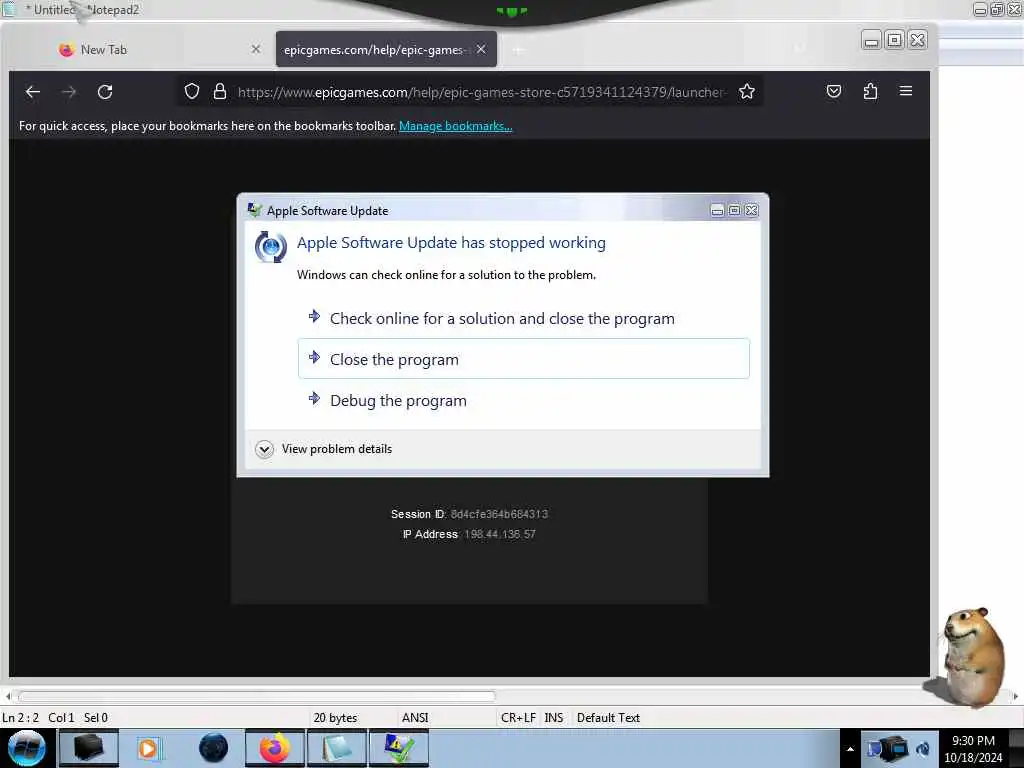Show site security padlock info

220,91
